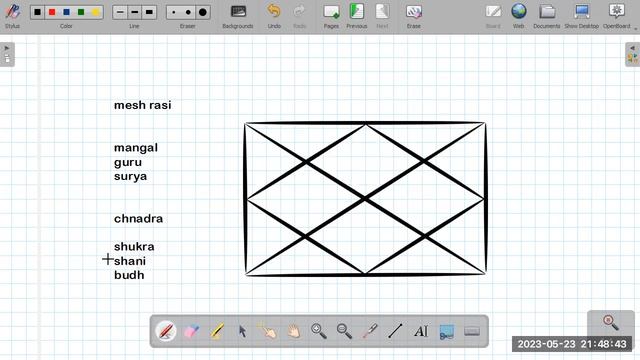Viewport: 640px width, 360px height.
Task: Select the Pen tool in bottom palette
Action: [166, 331]
